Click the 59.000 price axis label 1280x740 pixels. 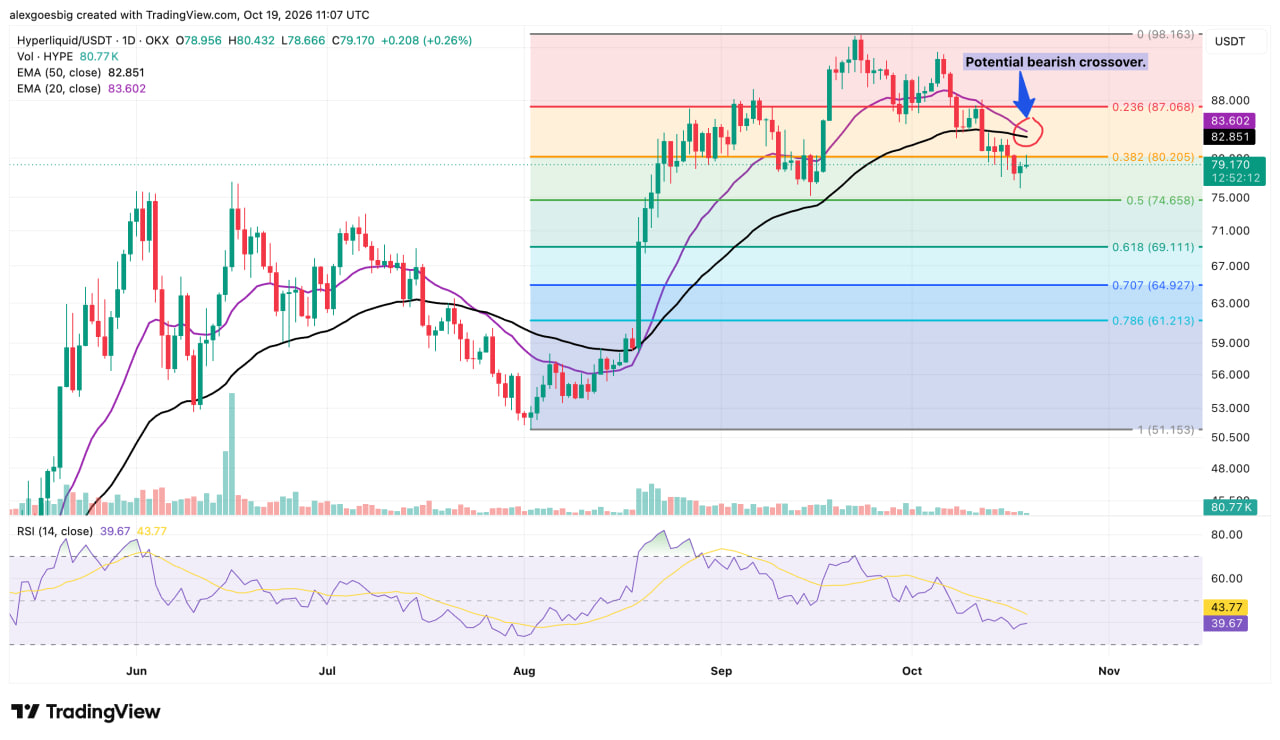(x=1231, y=343)
